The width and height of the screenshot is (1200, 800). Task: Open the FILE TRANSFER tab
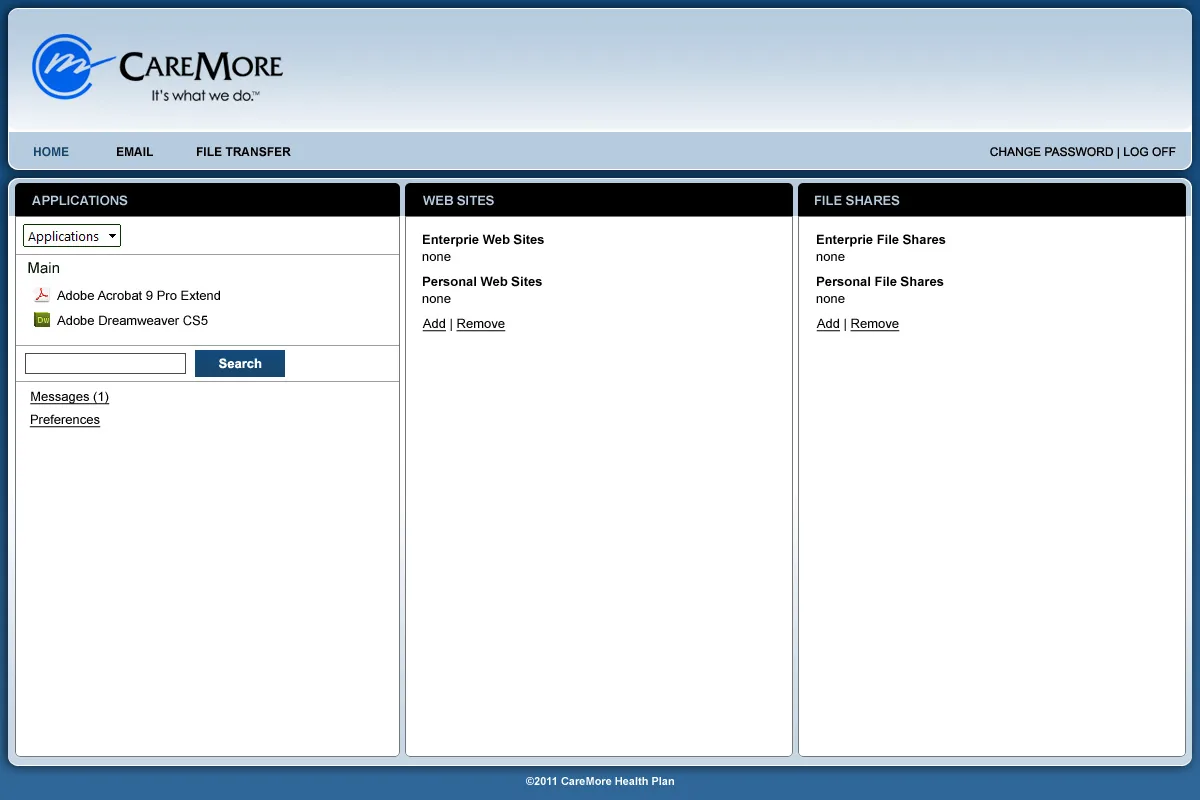click(x=243, y=152)
